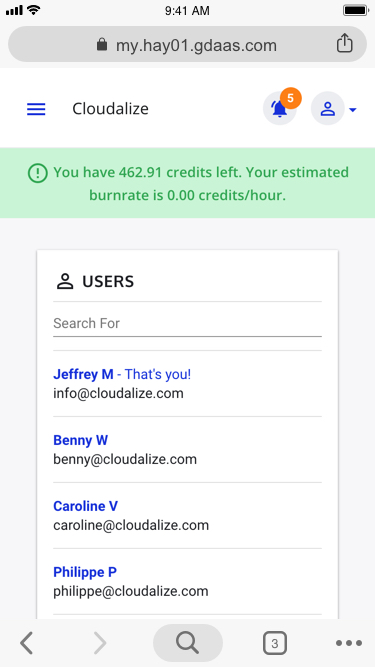Tap the browser search magnifier button
The width and height of the screenshot is (375, 667).
pyautogui.click(x=188, y=643)
